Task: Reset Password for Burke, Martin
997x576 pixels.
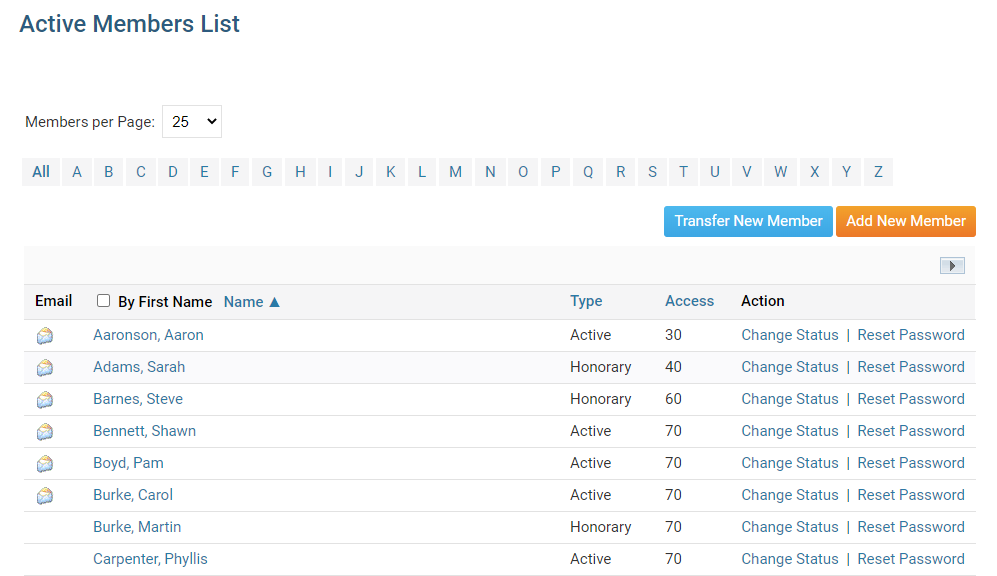Action: 910,527
